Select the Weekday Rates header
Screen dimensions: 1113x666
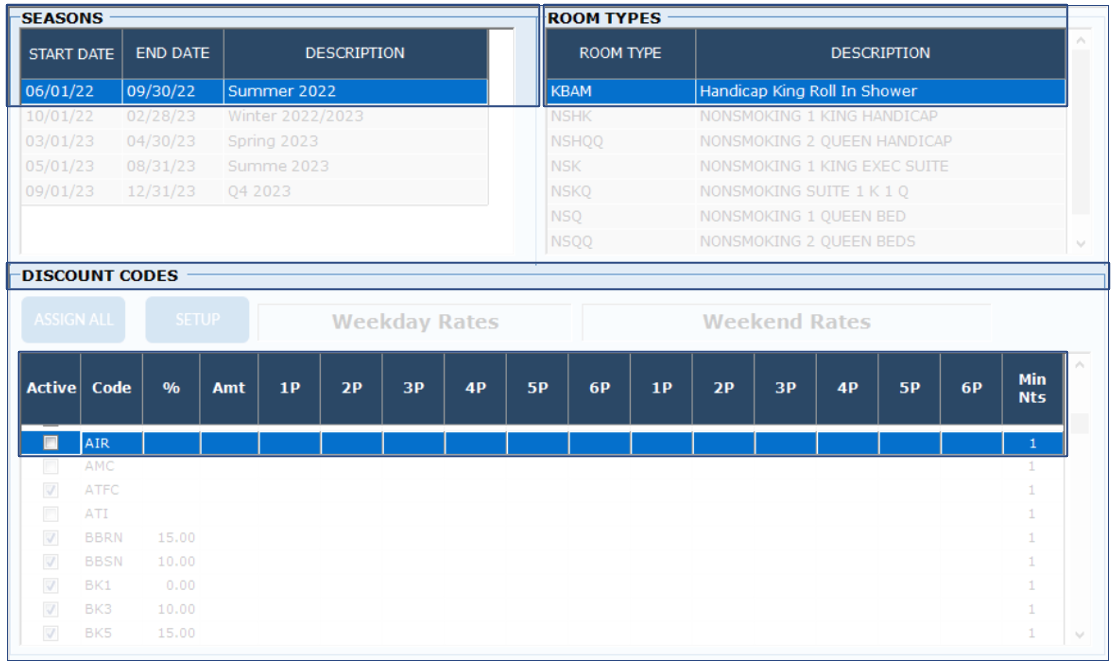pyautogui.click(x=415, y=322)
